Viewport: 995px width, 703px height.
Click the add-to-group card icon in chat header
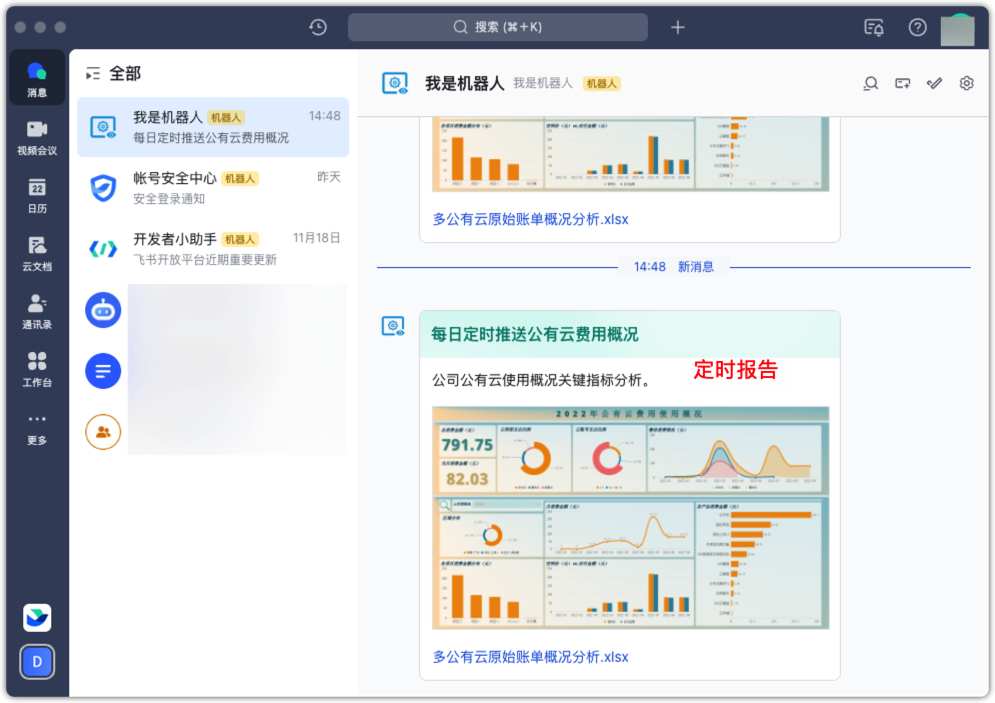(902, 83)
